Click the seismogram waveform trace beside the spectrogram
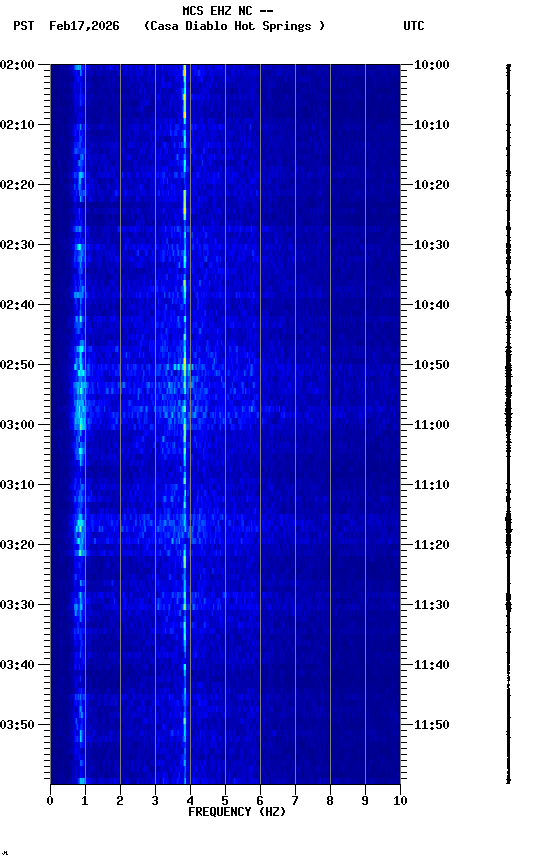 [508, 424]
